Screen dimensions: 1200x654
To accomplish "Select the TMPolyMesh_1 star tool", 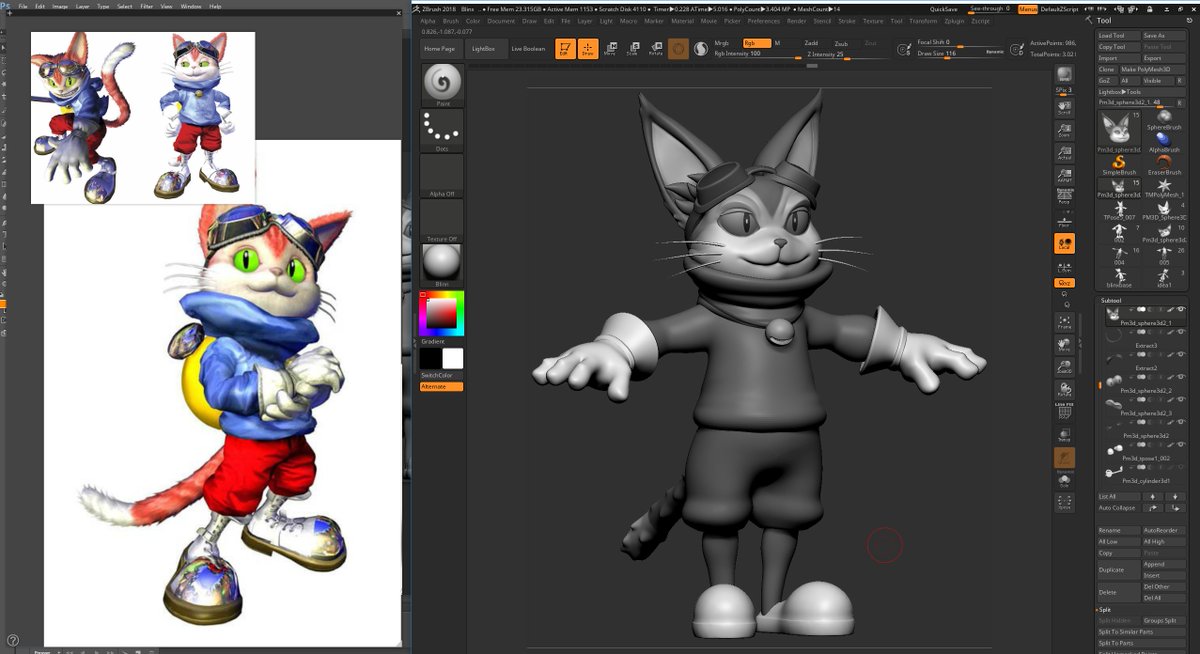I will click(x=1163, y=189).
